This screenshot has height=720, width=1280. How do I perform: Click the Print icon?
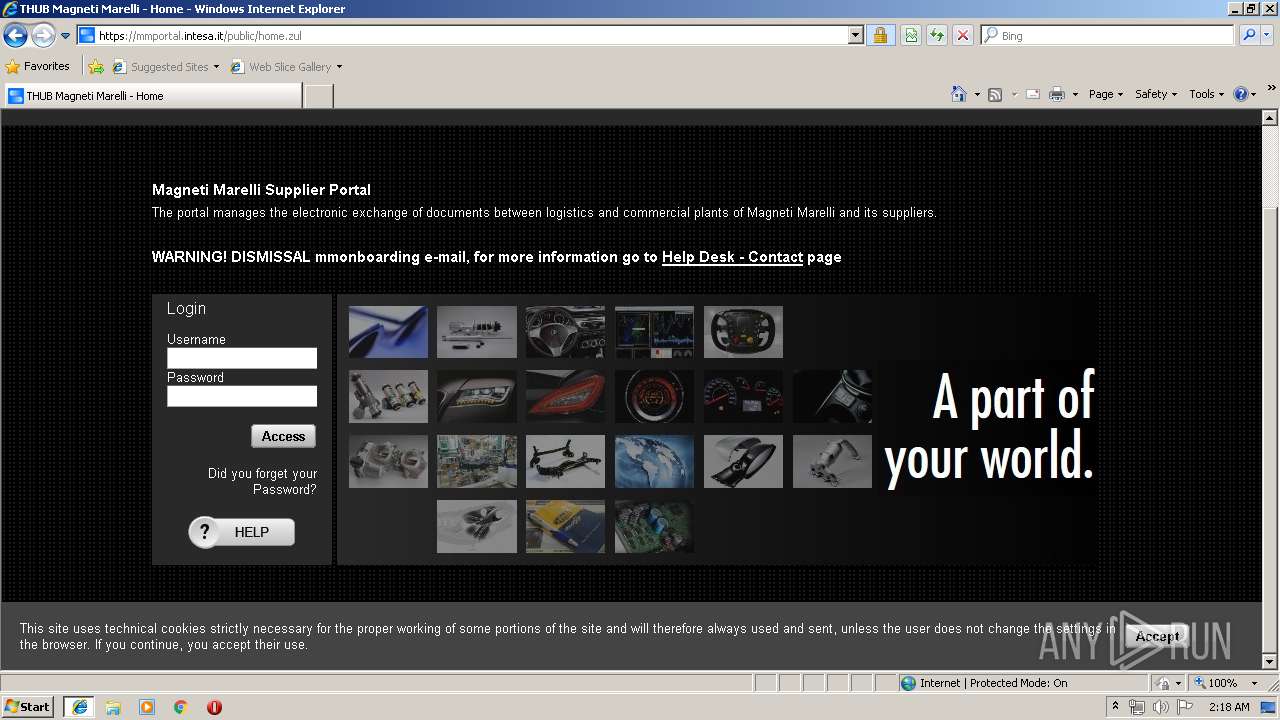coord(1057,94)
